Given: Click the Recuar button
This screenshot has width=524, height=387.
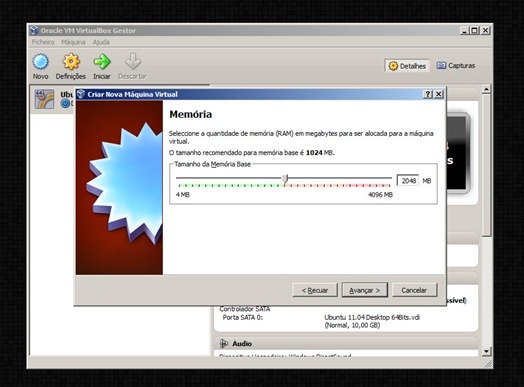Looking at the screenshot, I should click(315, 290).
